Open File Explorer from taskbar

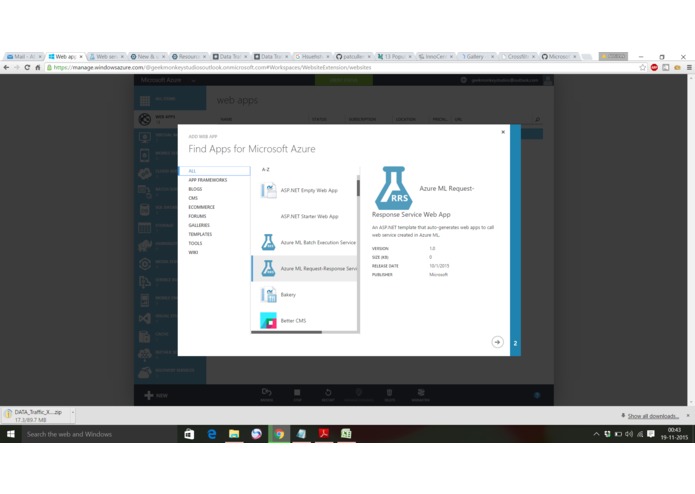[234, 434]
